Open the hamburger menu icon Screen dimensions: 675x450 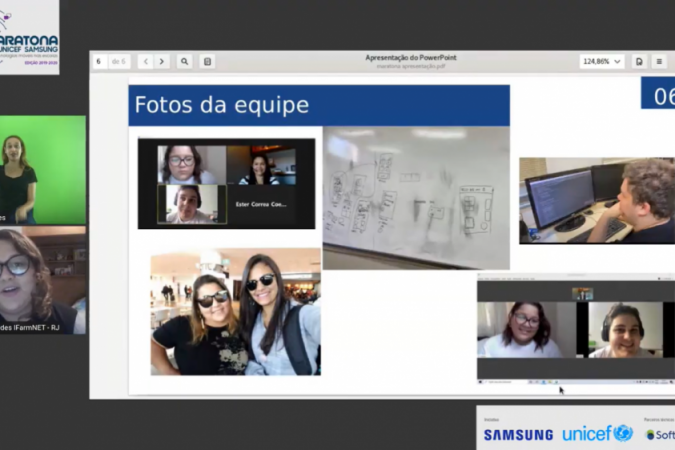click(659, 62)
